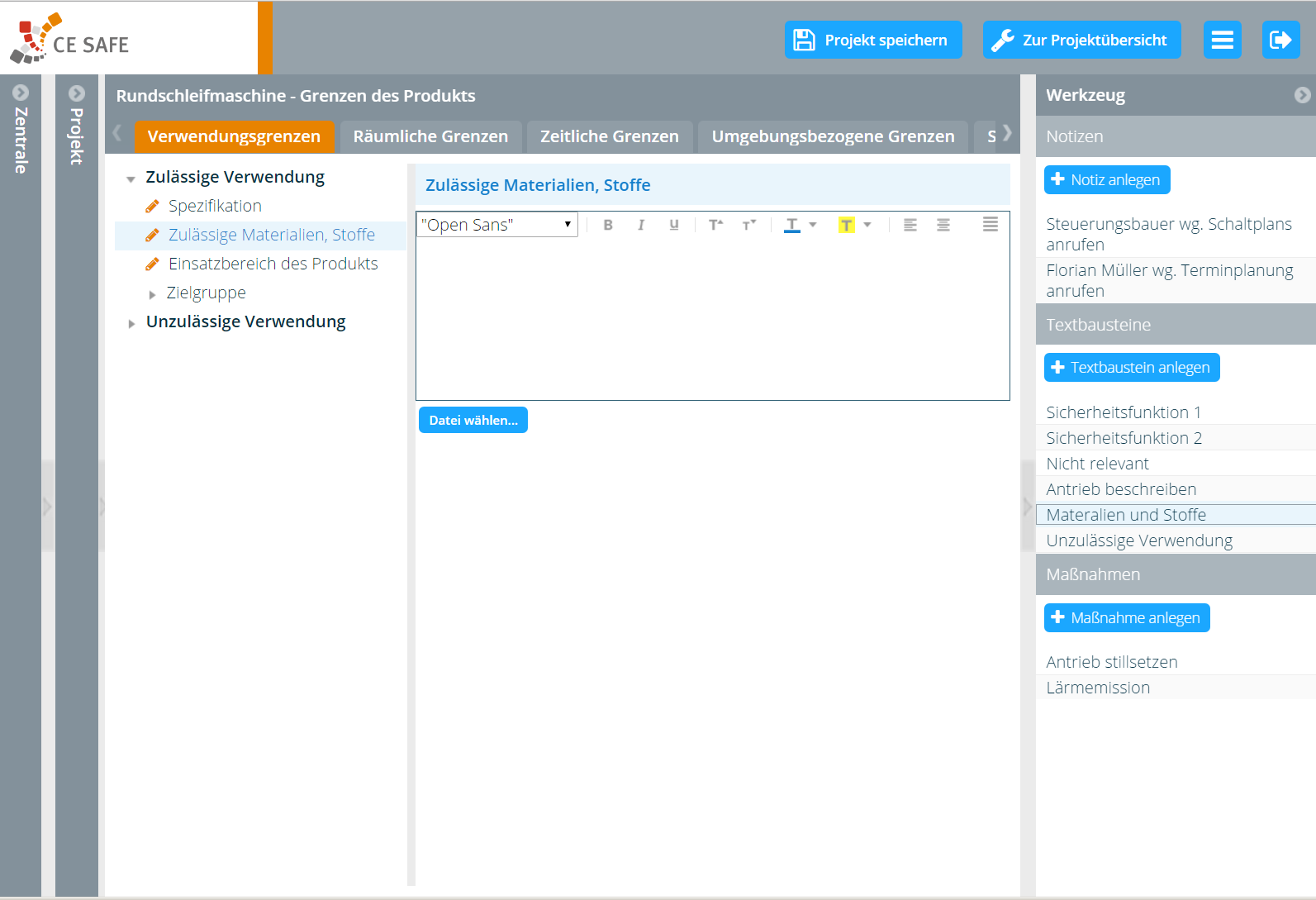The width and height of the screenshot is (1316, 900).
Task: Select text block Materalien und Stoffe
Action: tap(1176, 515)
